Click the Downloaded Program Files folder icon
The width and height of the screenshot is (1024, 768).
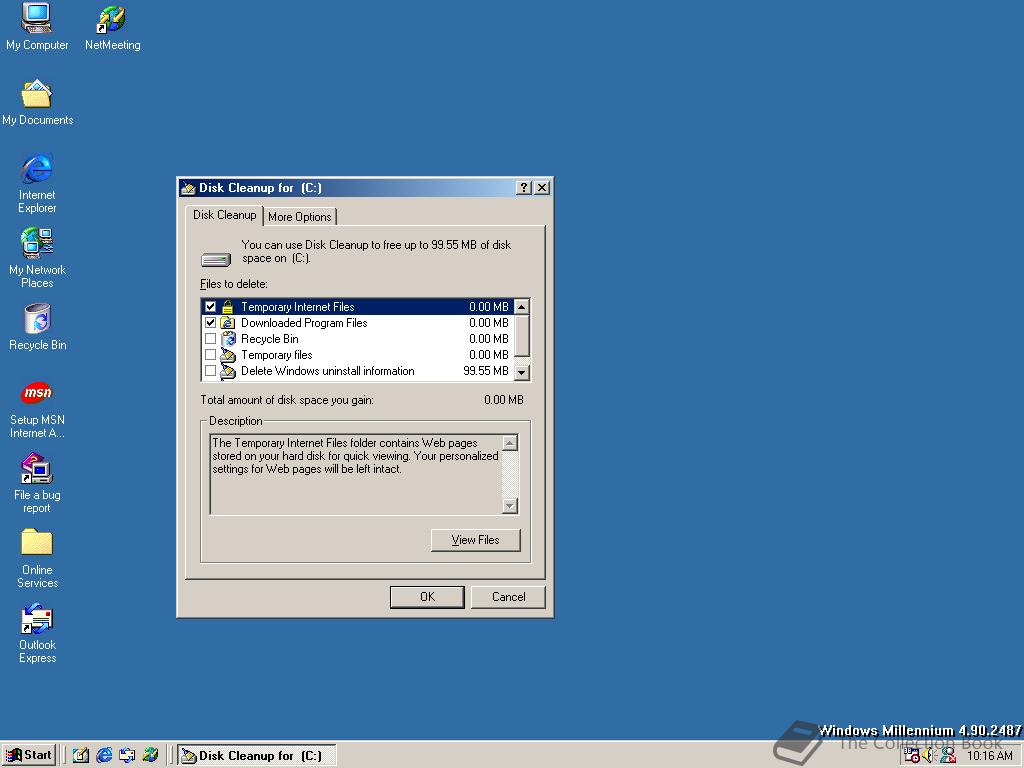227,323
